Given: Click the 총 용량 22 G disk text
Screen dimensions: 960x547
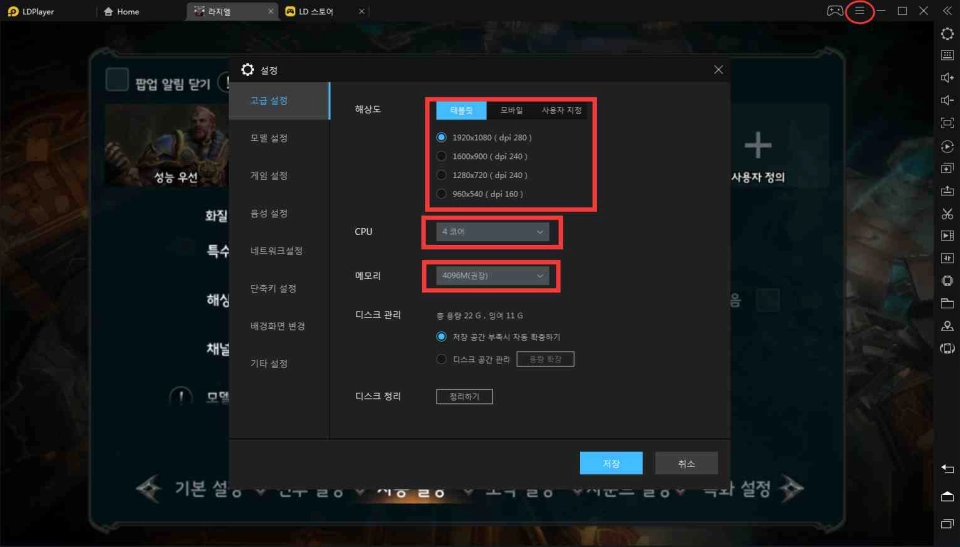Looking at the screenshot, I should pyautogui.click(x=480, y=316).
